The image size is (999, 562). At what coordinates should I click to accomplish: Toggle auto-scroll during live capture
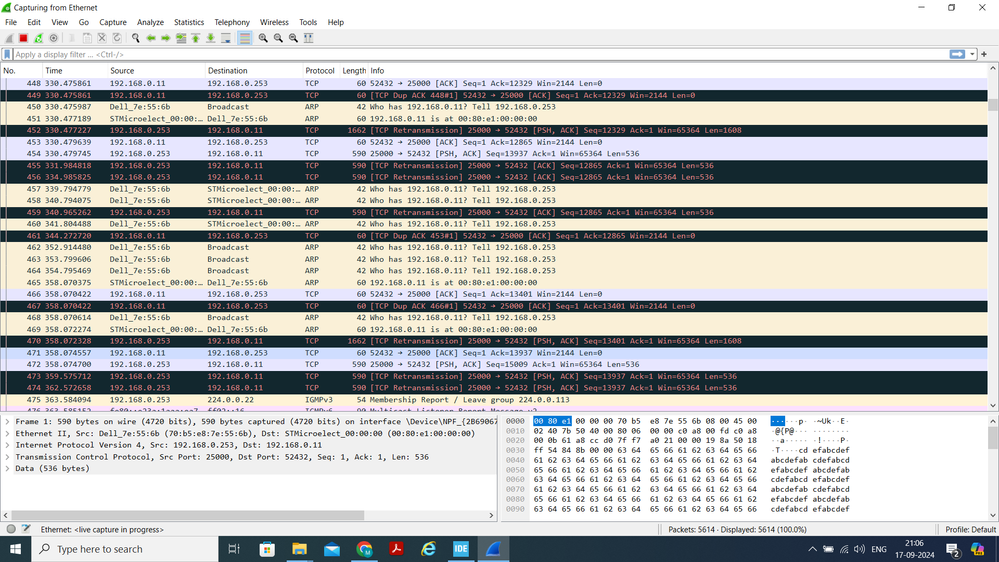click(x=226, y=38)
